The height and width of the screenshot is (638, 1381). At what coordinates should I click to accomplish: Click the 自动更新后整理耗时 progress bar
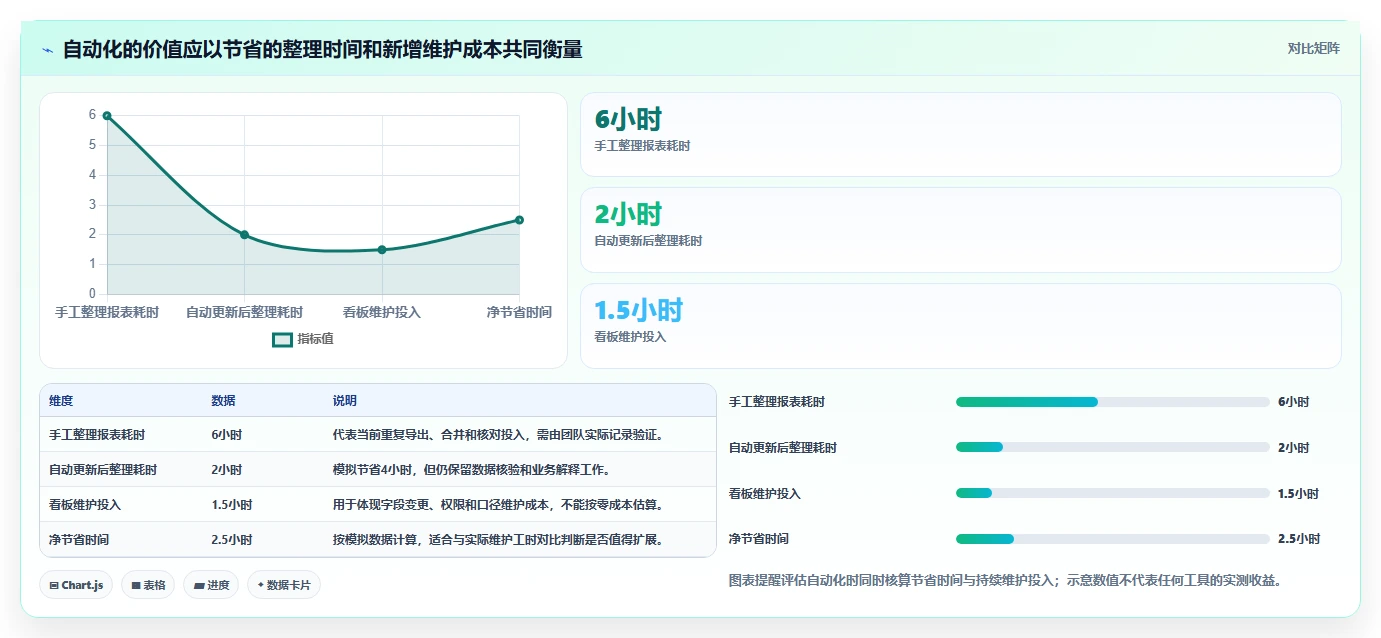click(1112, 447)
